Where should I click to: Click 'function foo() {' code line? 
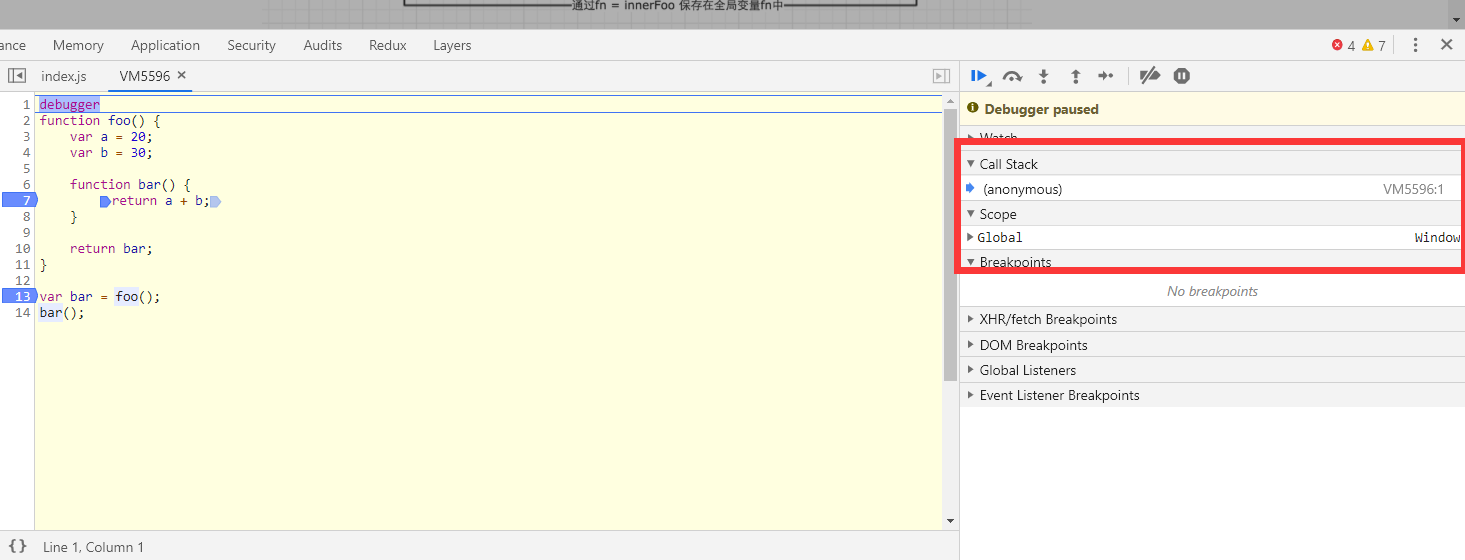[100, 121]
